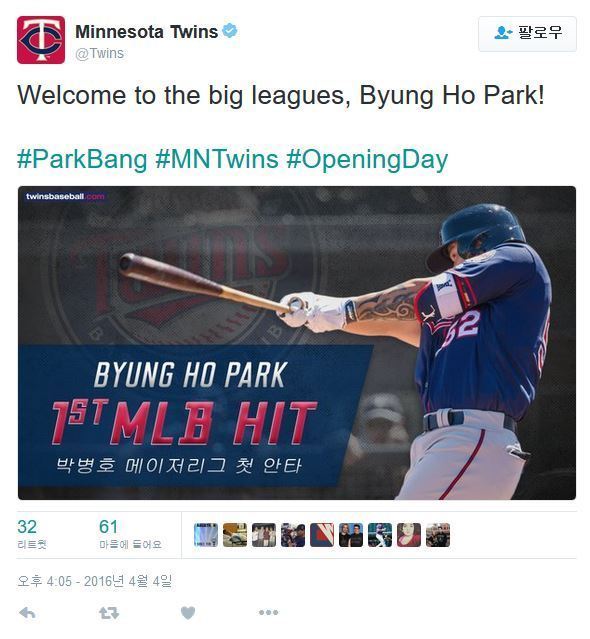Open the first liker's avatar thumbnail
The image size is (590, 639).
206,535
